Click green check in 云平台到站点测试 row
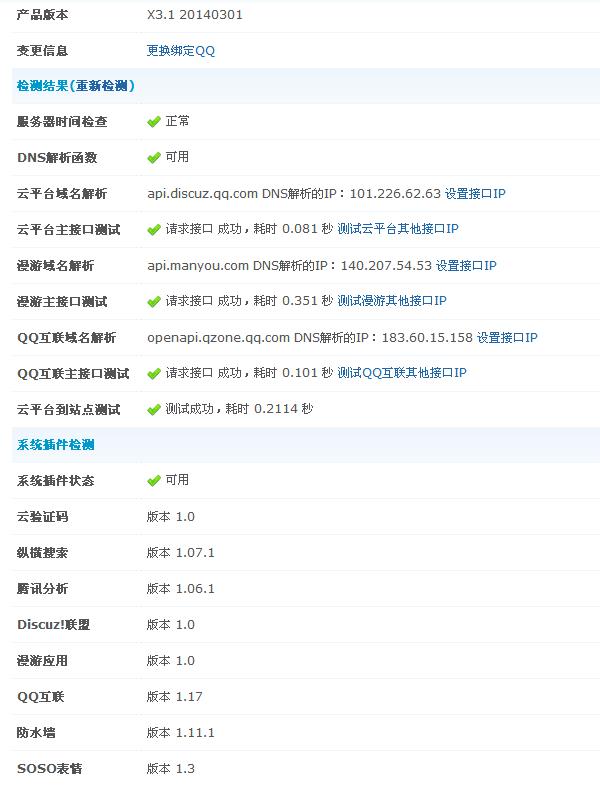The height and width of the screenshot is (788, 600). point(154,410)
